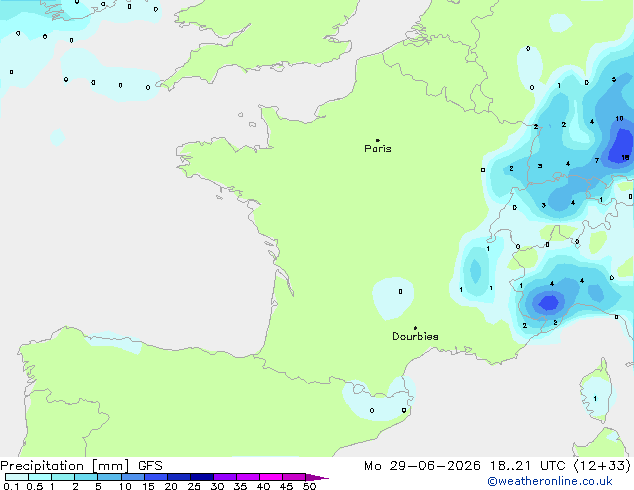Select the 5–10 mm legend swatch

(109, 477)
